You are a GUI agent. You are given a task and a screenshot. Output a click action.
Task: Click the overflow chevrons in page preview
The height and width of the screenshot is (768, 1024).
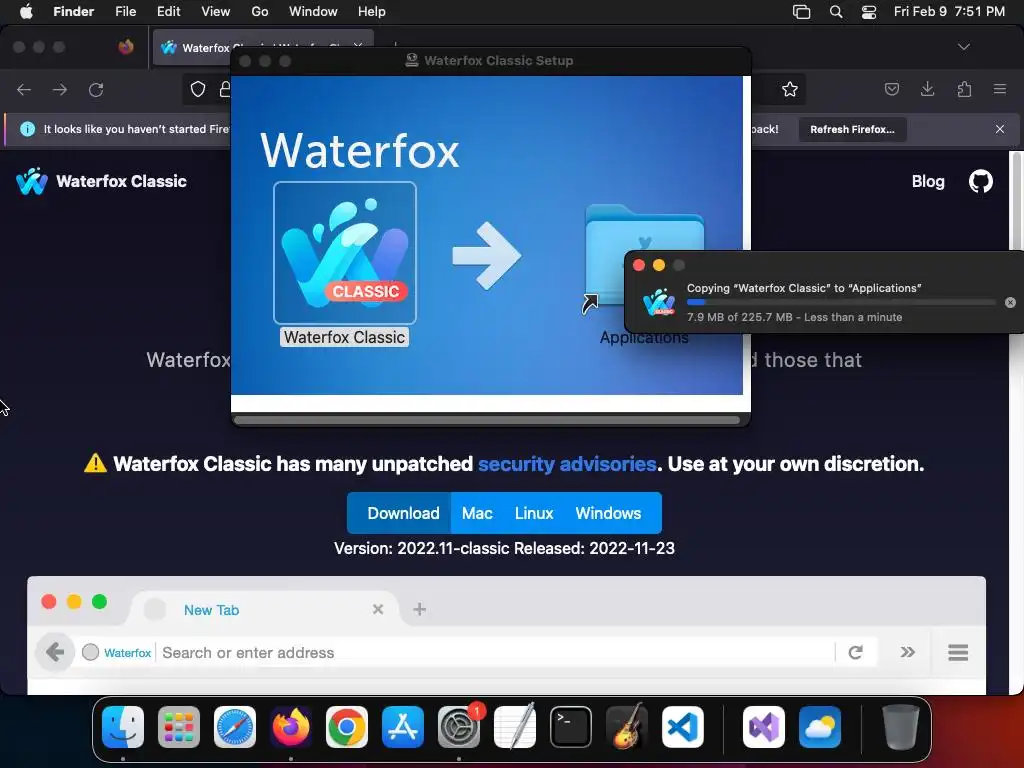908,652
